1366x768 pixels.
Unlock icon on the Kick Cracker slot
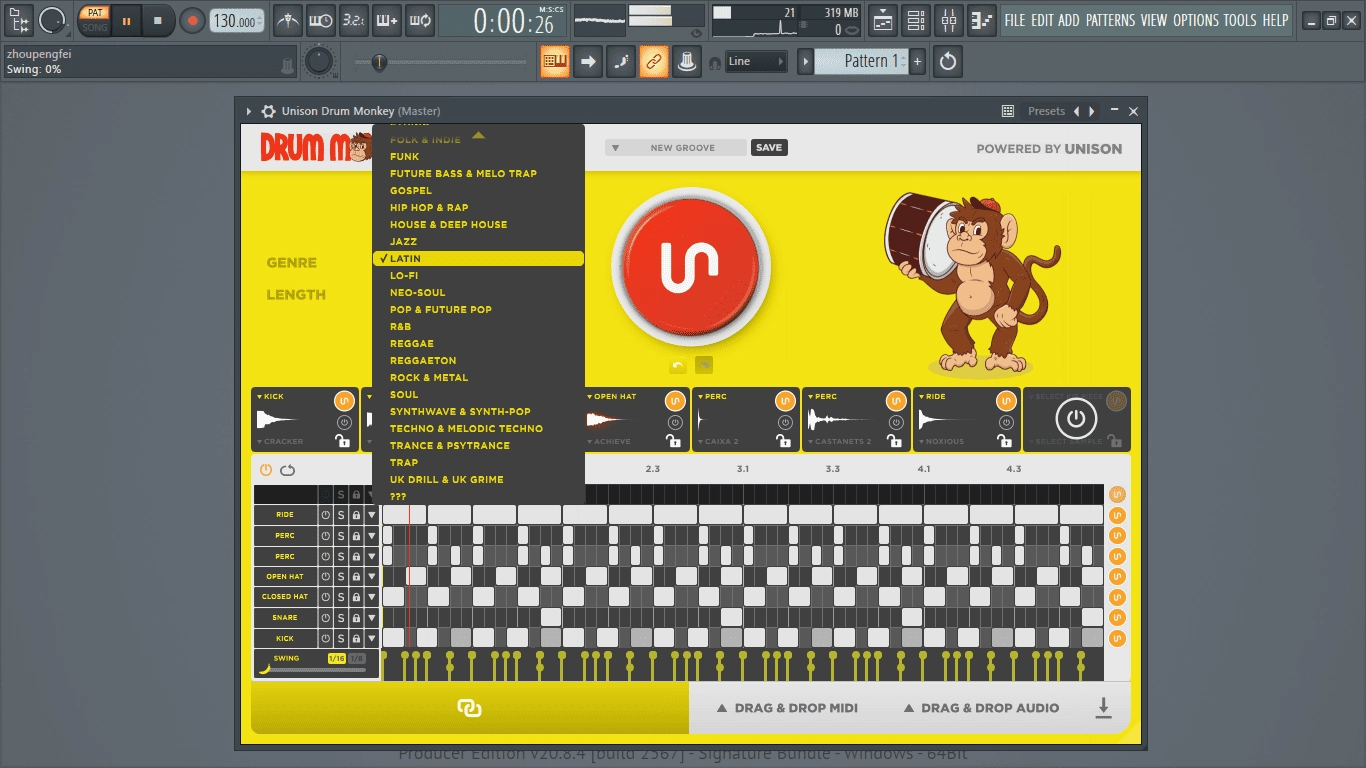pyautogui.click(x=343, y=441)
